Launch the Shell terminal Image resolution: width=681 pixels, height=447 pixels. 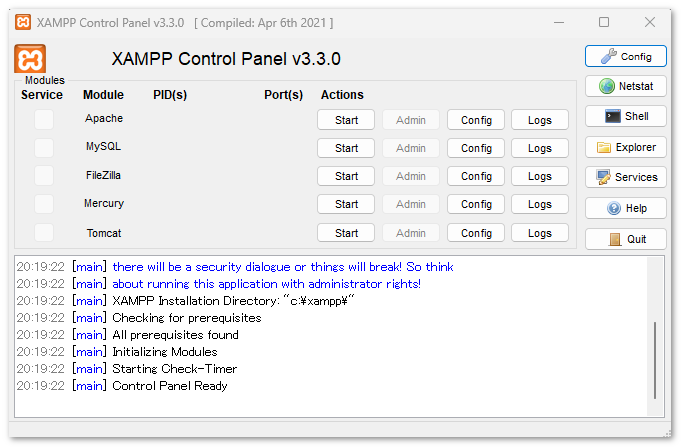click(625, 116)
